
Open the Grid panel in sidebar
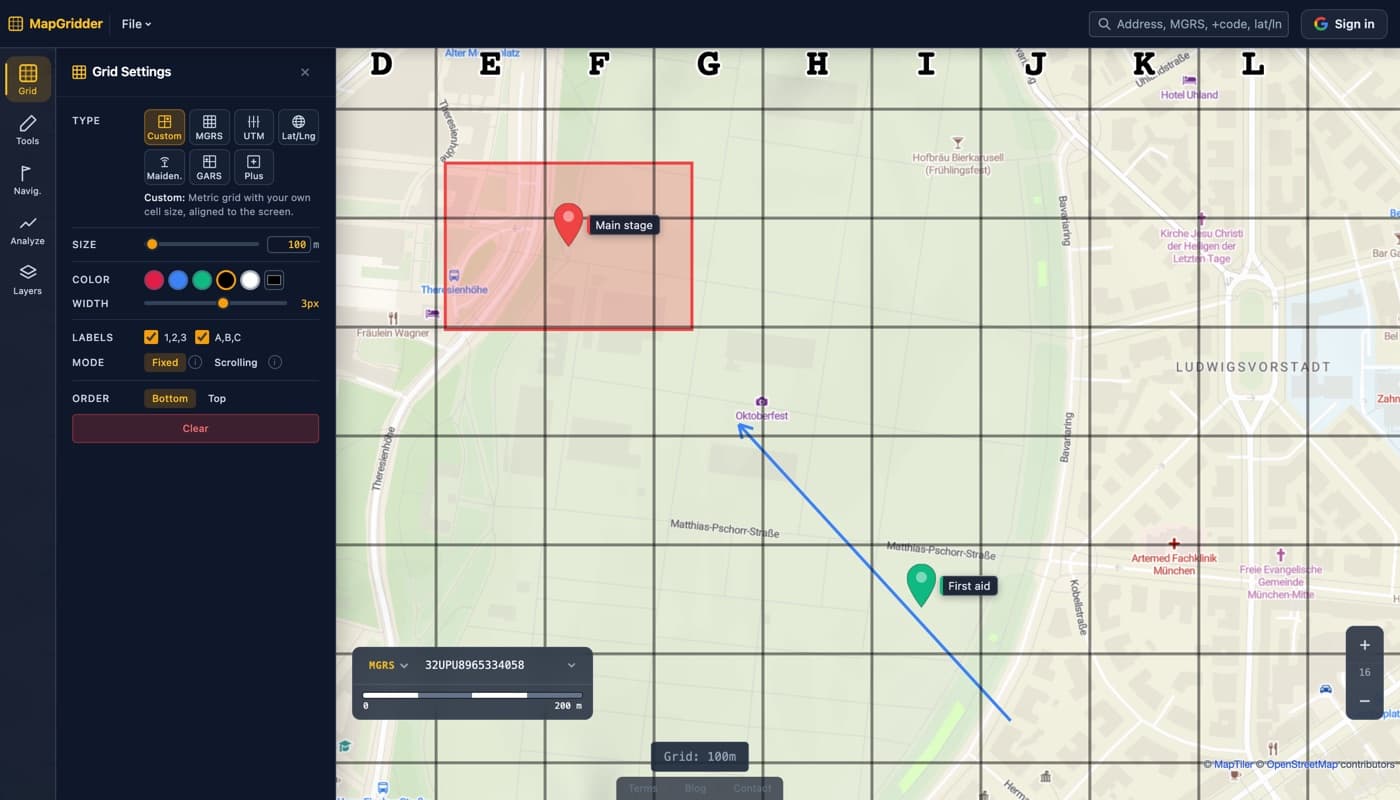27,80
